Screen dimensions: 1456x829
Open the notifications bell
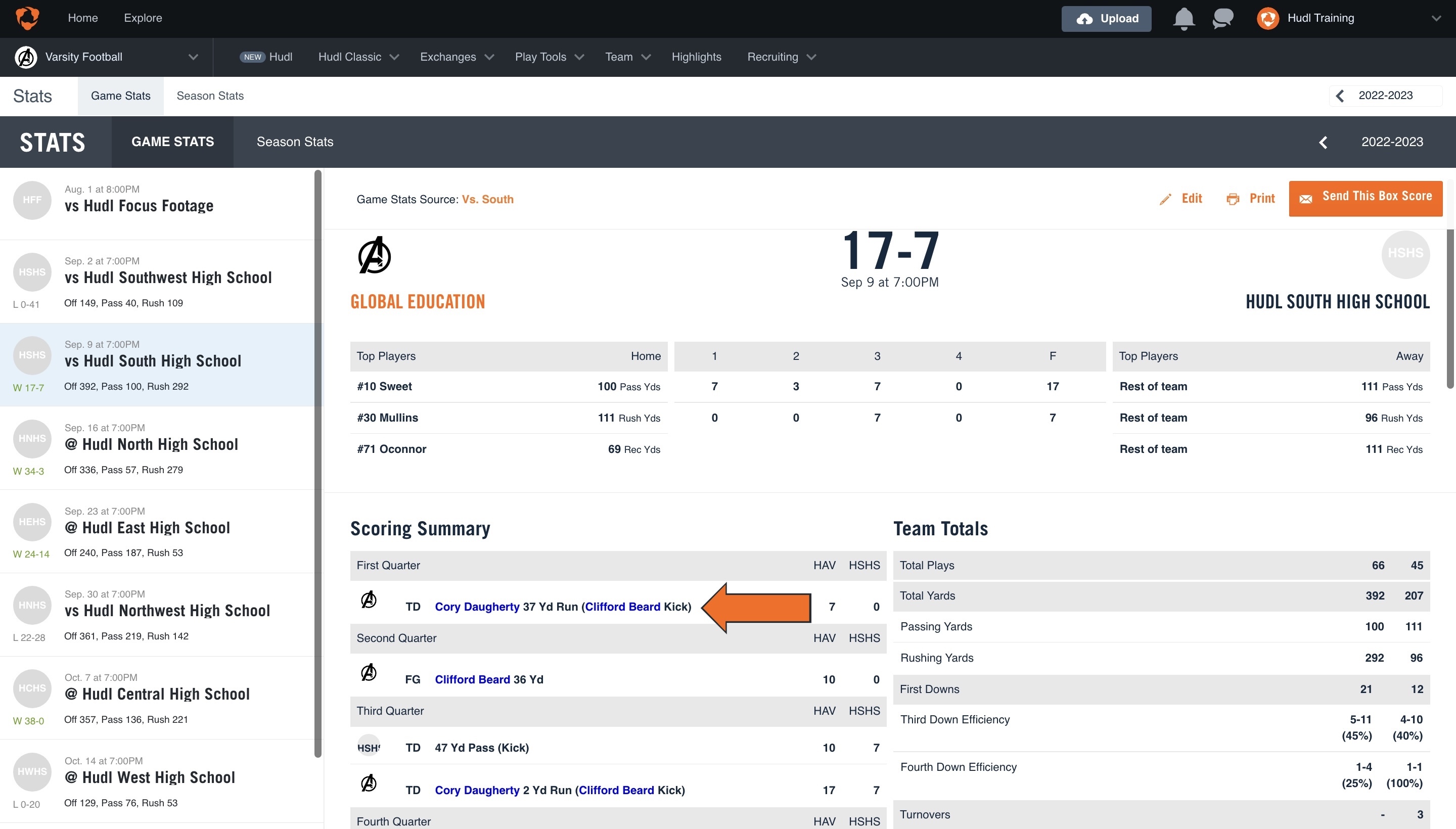[1183, 18]
